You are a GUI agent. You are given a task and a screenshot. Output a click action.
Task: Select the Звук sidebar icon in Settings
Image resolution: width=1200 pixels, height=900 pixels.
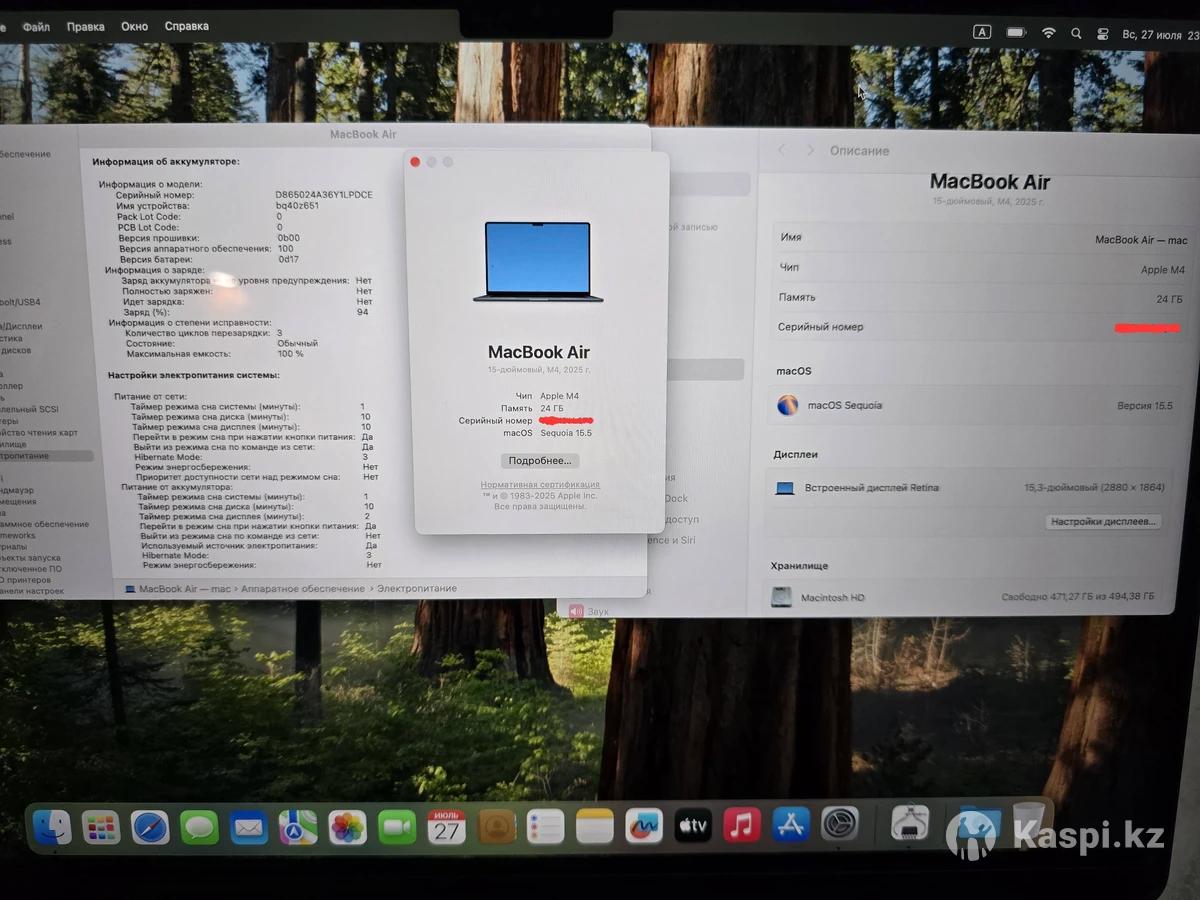click(576, 611)
